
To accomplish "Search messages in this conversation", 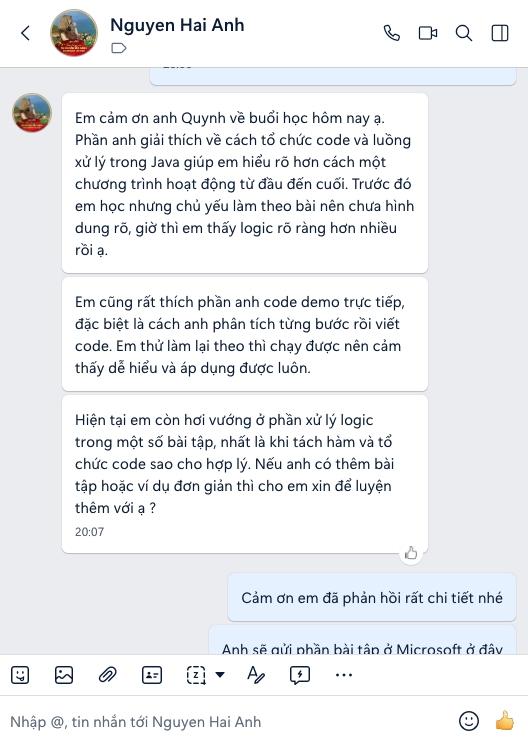I will click(464, 33).
